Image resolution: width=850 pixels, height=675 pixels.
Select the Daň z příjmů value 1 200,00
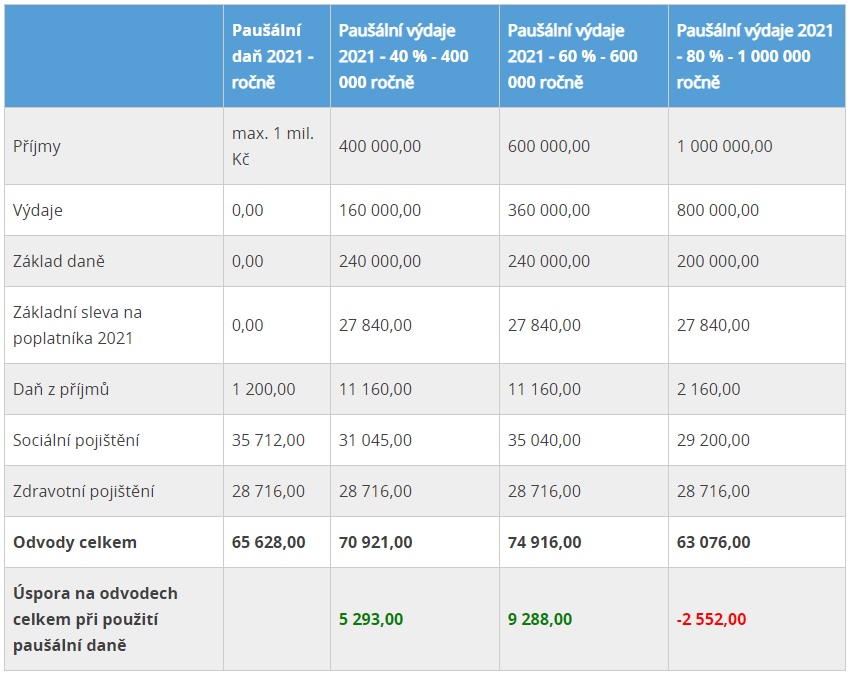pyautogui.click(x=263, y=389)
